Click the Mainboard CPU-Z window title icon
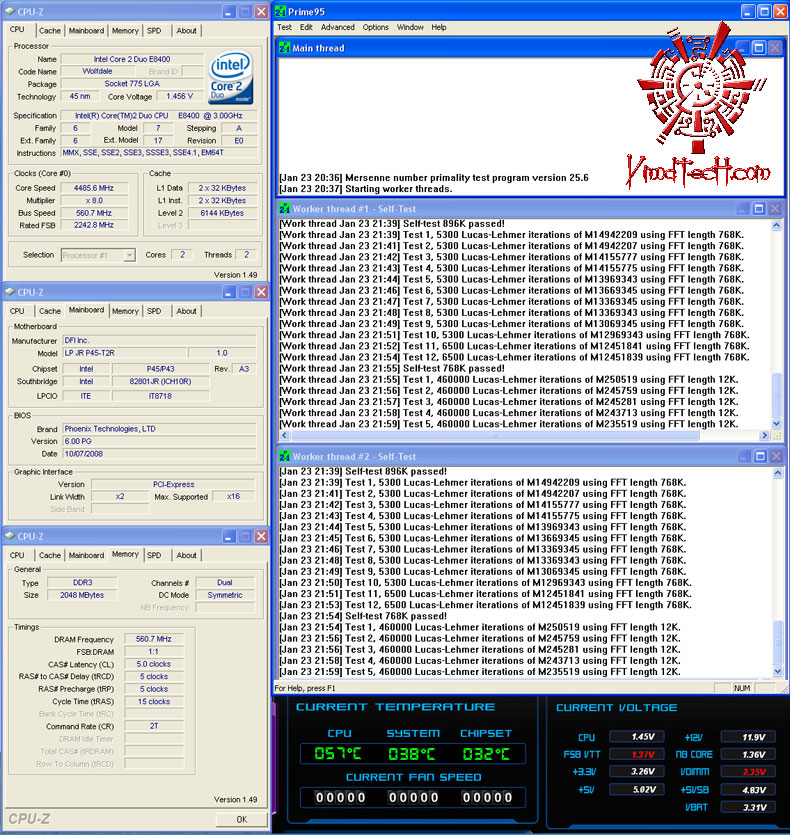Viewport: 790px width, 835px height. 10,292
